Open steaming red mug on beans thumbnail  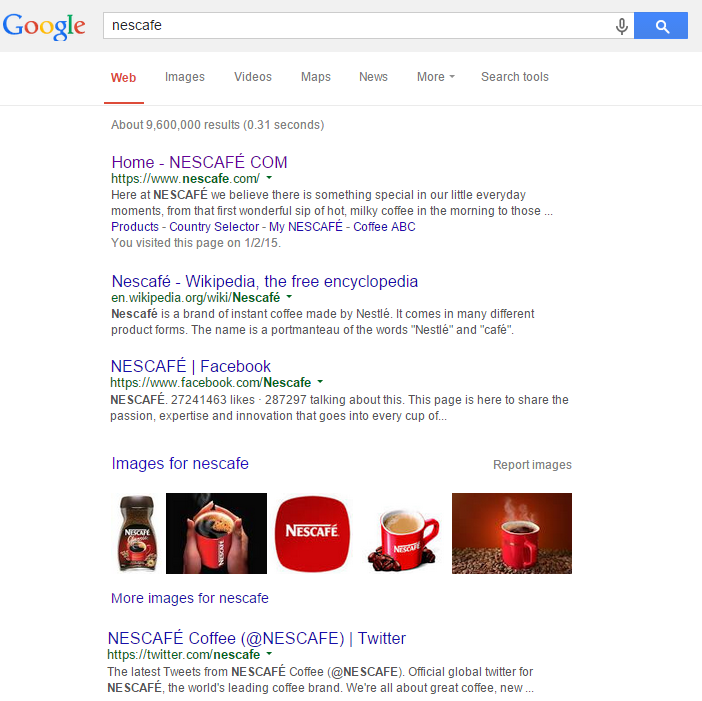[512, 533]
